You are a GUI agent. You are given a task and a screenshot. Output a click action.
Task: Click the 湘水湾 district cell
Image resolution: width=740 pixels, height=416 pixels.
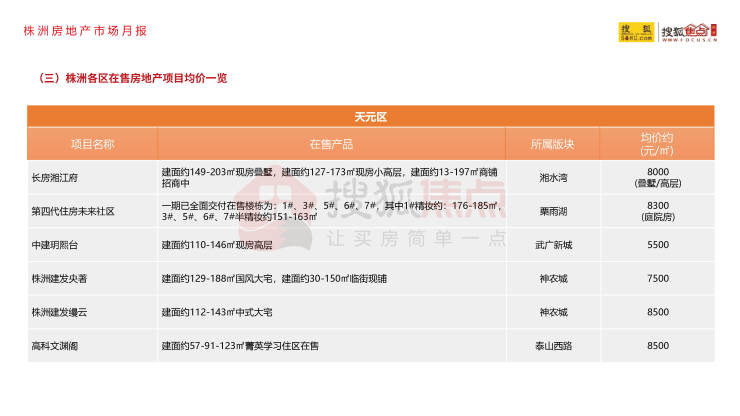(553, 178)
